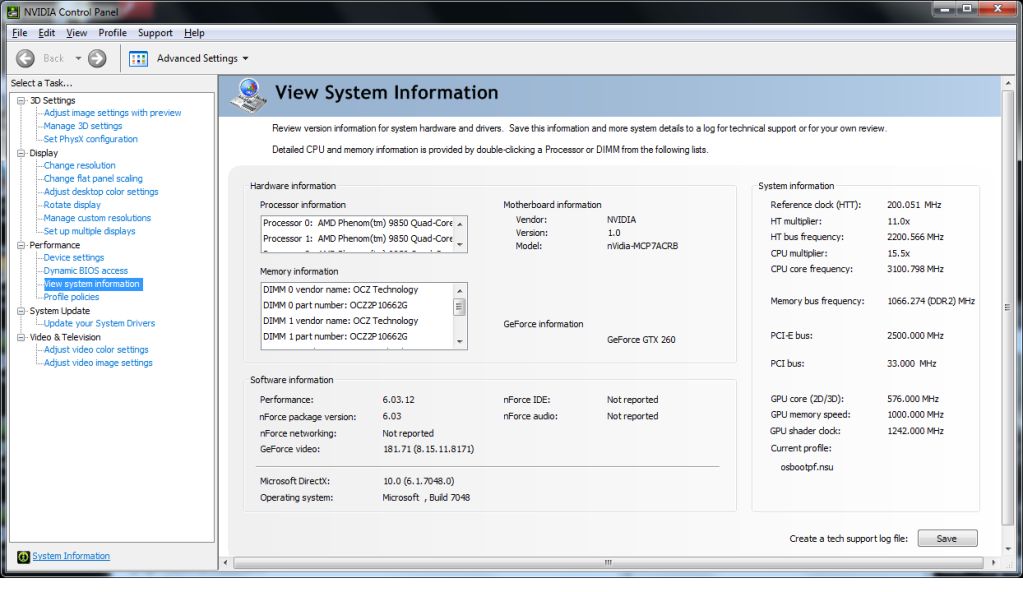Open Set PhysX configuration
The width and height of the screenshot is (1023, 592).
91,139
